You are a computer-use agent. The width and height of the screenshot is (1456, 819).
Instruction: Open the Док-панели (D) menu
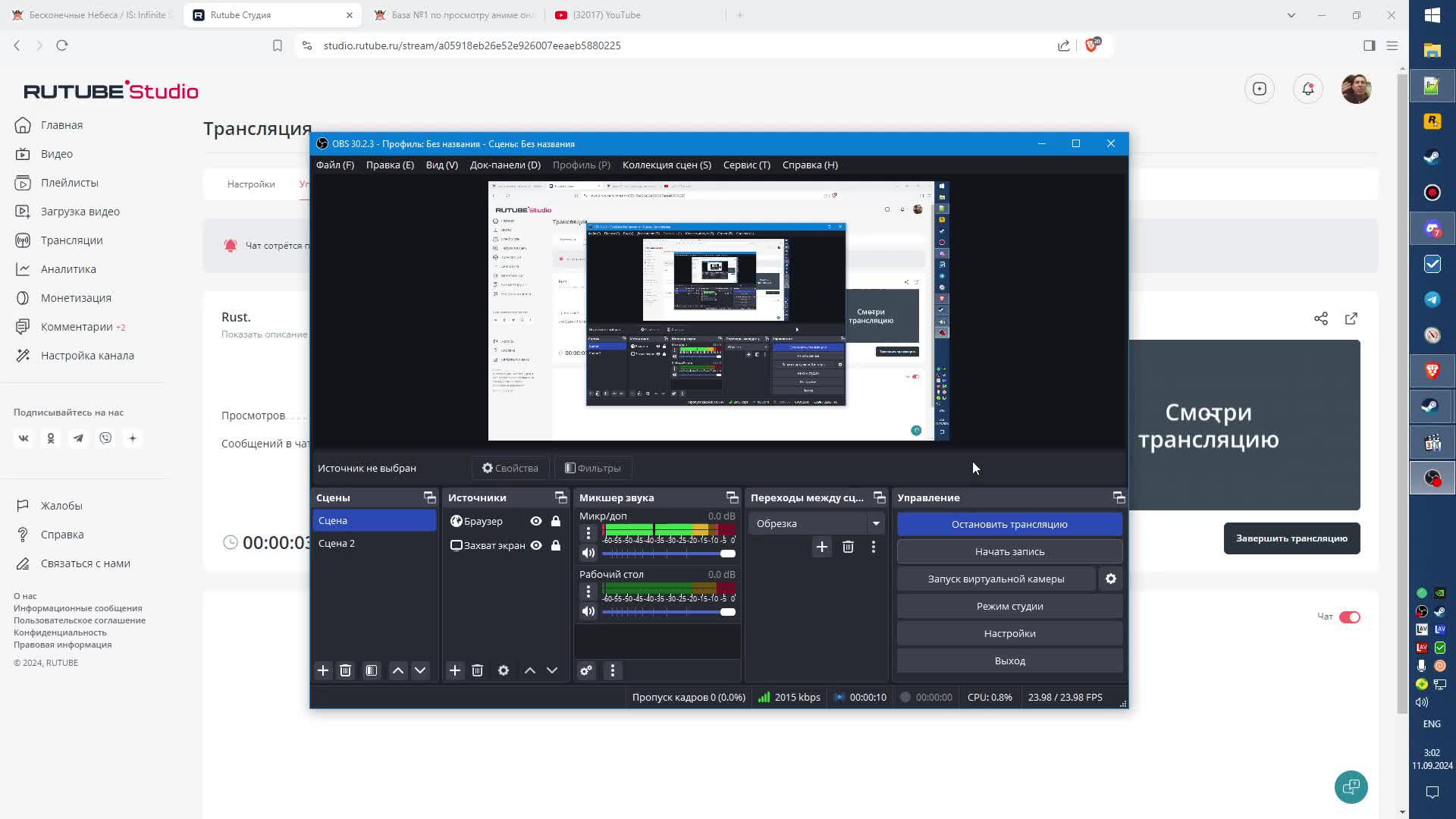(505, 165)
